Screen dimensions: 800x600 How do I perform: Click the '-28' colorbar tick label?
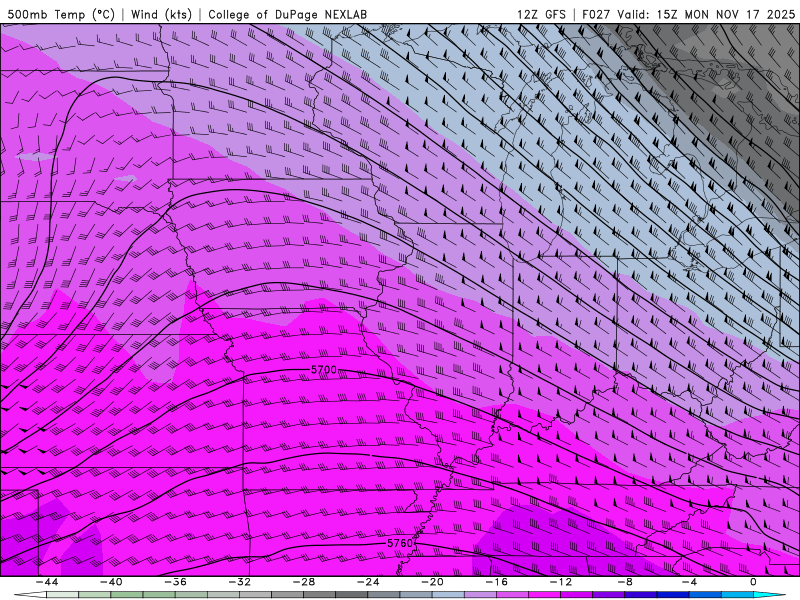(304, 582)
